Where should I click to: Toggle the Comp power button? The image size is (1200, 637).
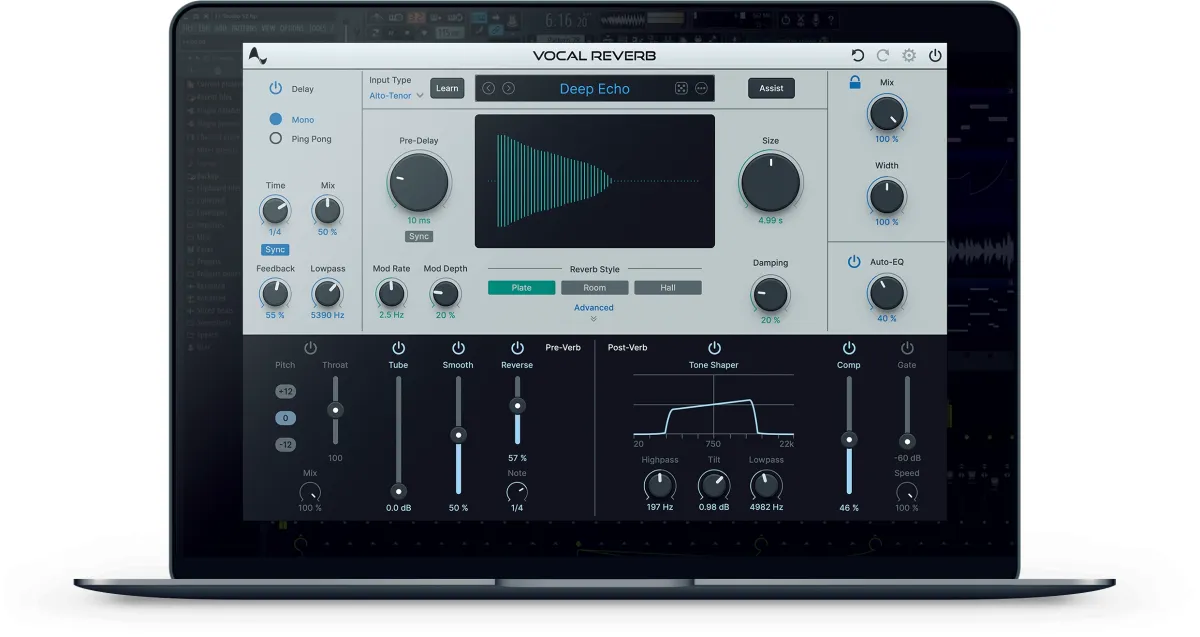(849, 348)
